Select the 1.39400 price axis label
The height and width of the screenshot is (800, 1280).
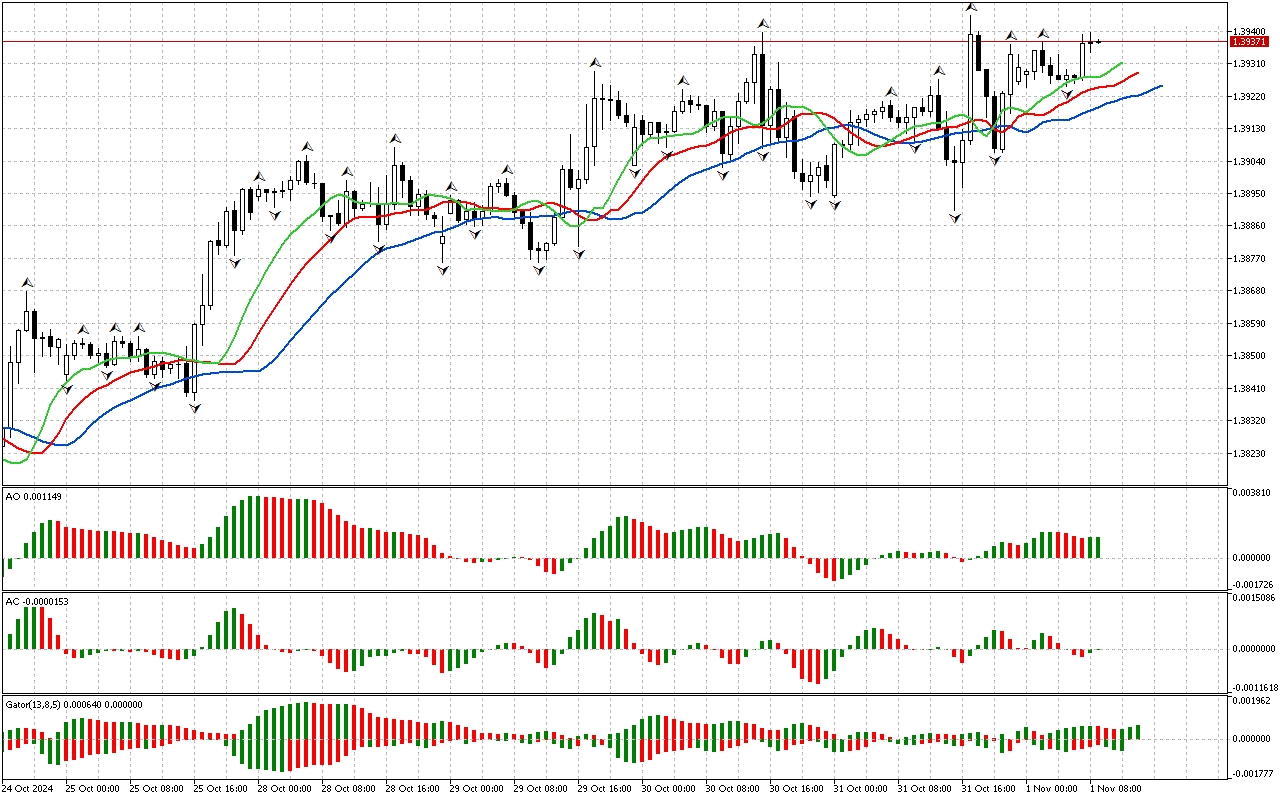1251,31
